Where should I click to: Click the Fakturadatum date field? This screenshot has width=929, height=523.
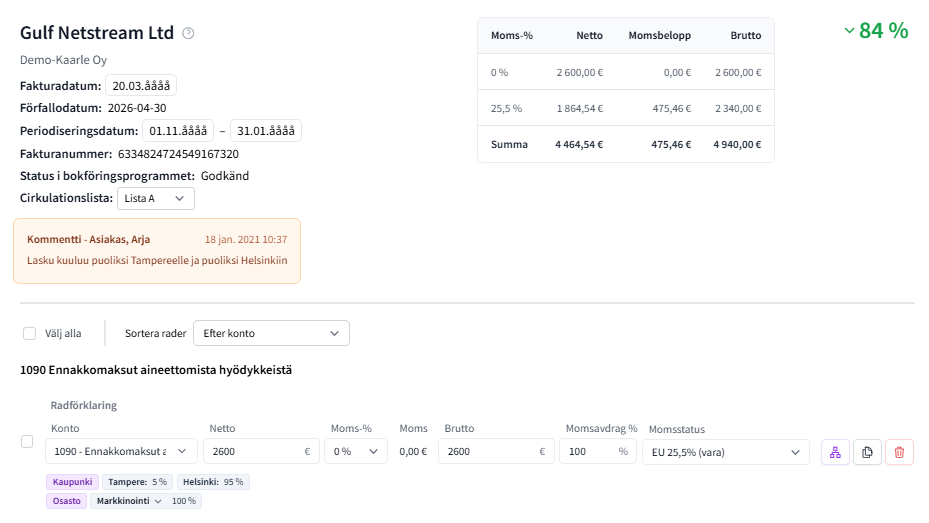[x=141, y=86]
